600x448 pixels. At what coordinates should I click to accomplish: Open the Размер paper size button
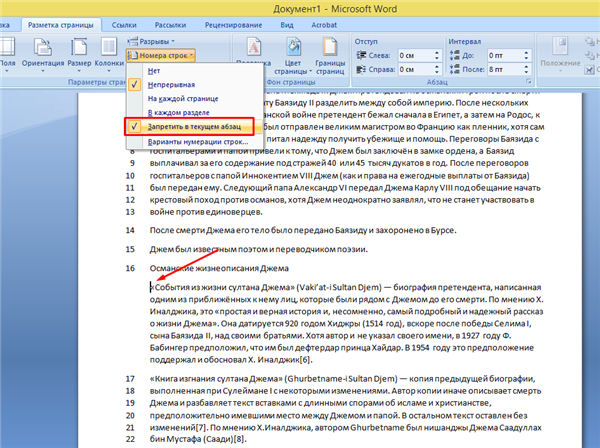(79, 54)
